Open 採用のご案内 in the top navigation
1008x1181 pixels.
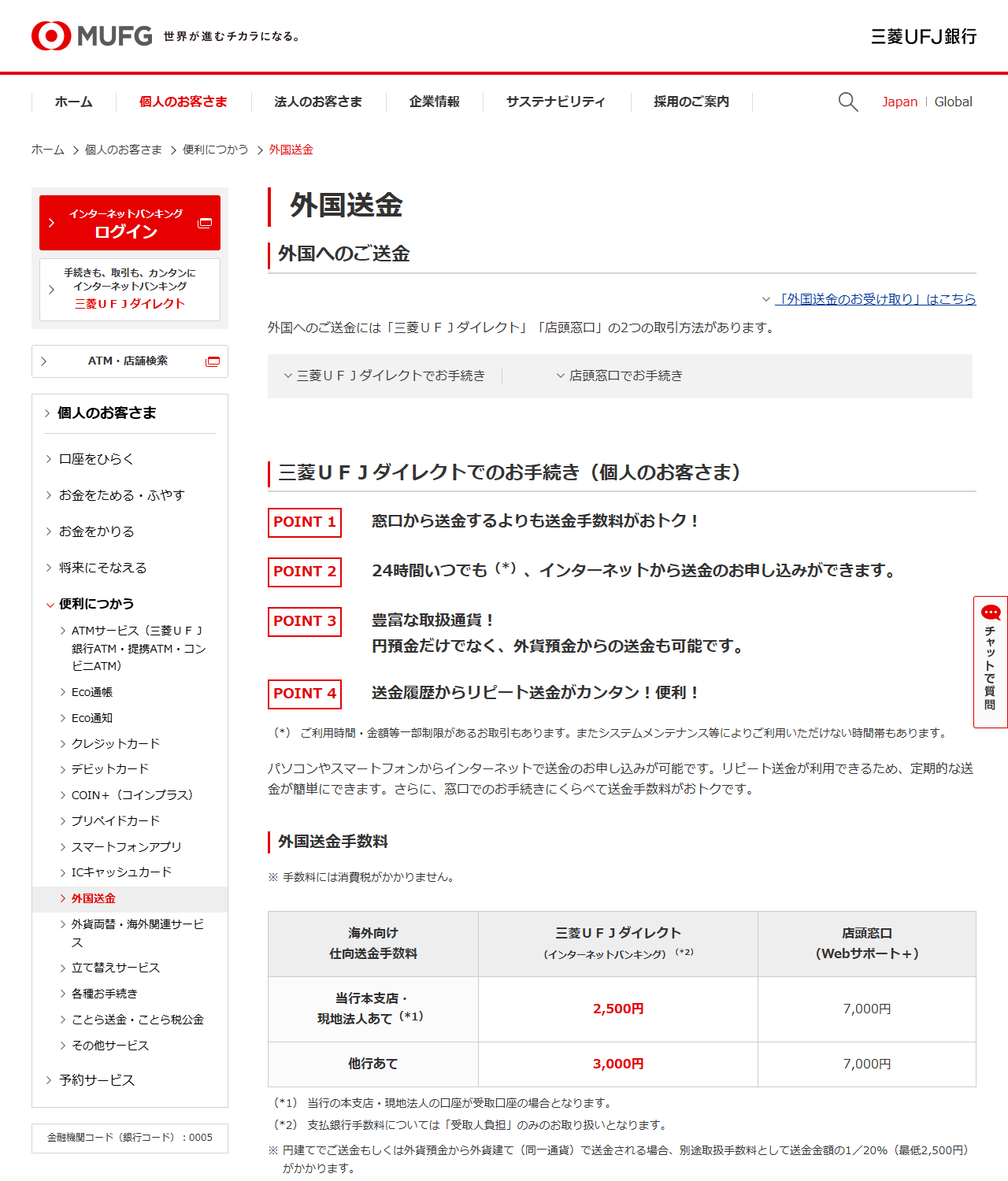pyautogui.click(x=691, y=102)
